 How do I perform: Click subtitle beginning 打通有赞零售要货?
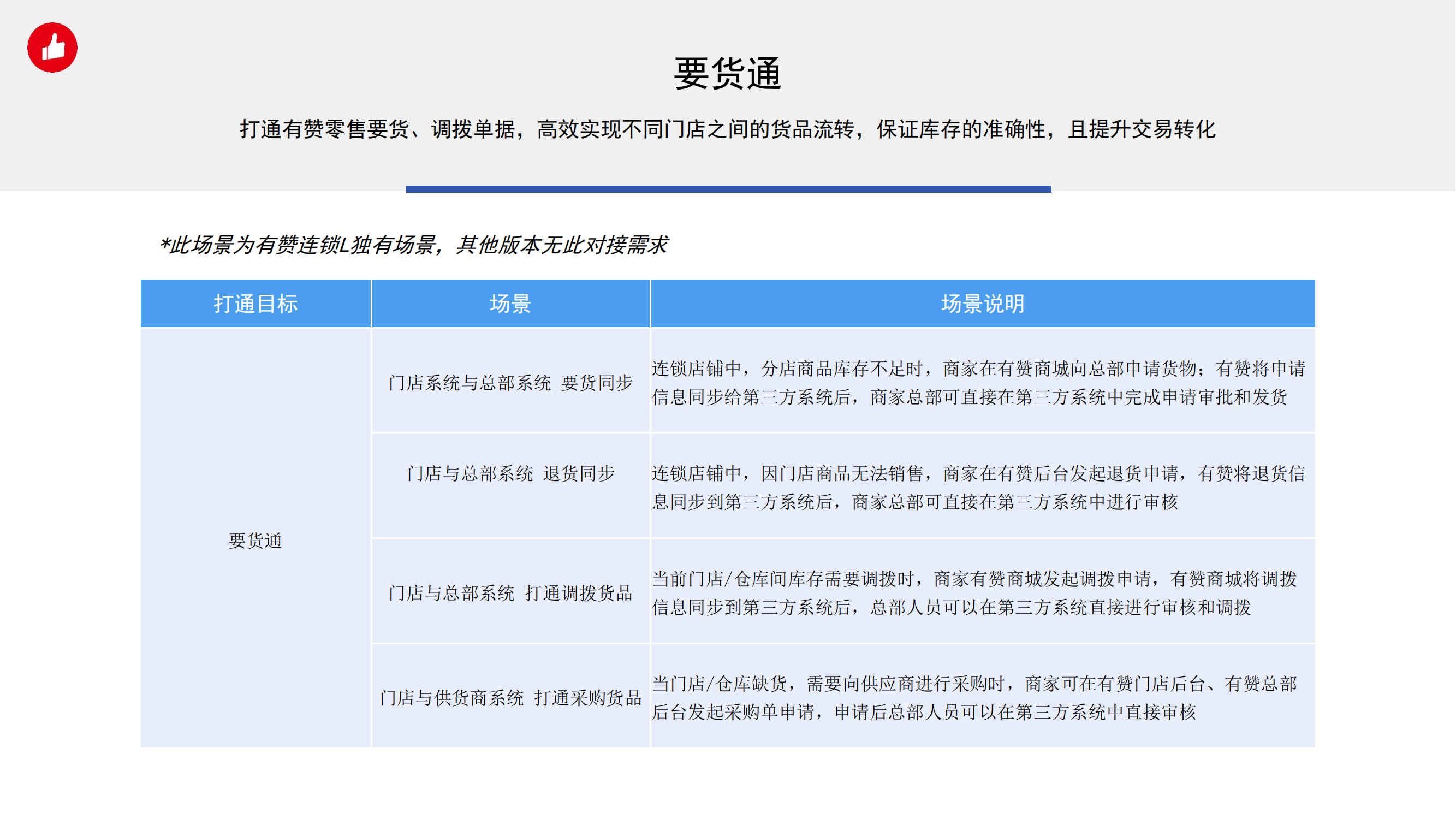[728, 129]
